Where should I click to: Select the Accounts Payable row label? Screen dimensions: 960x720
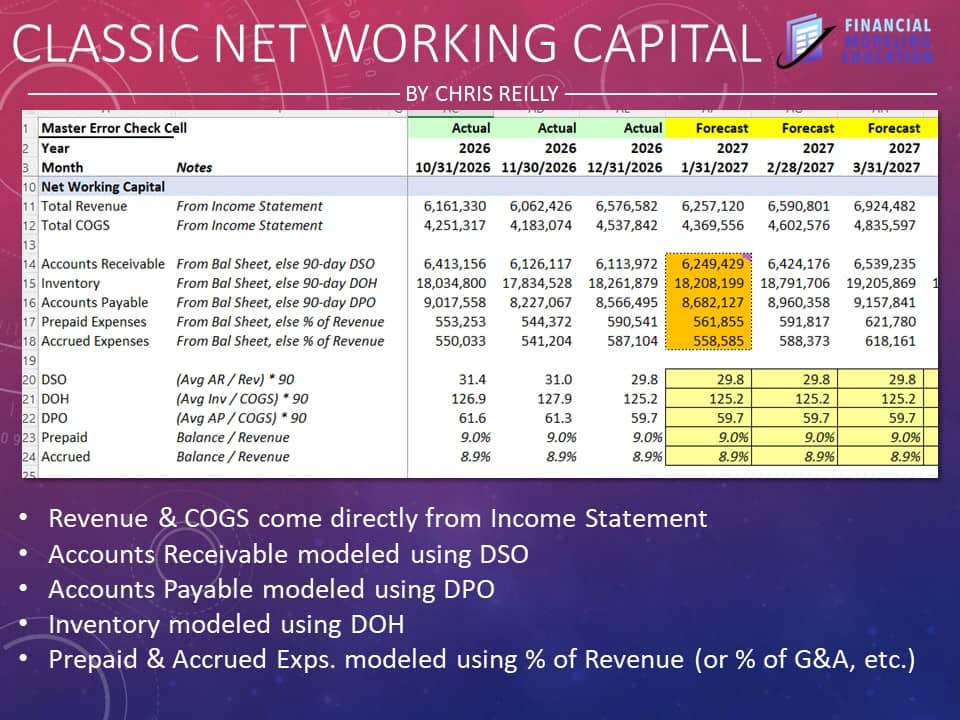[x=94, y=302]
